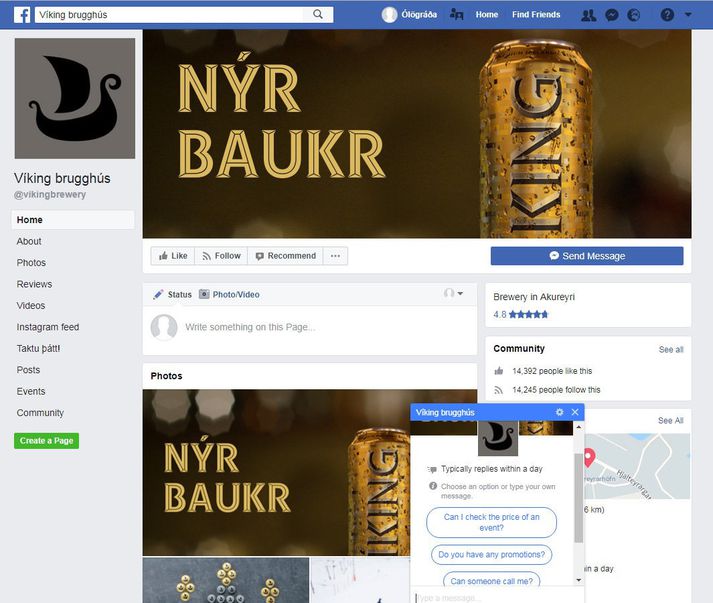Open the Photos sidebar item
Image resolution: width=713 pixels, height=603 pixels.
pos(31,262)
